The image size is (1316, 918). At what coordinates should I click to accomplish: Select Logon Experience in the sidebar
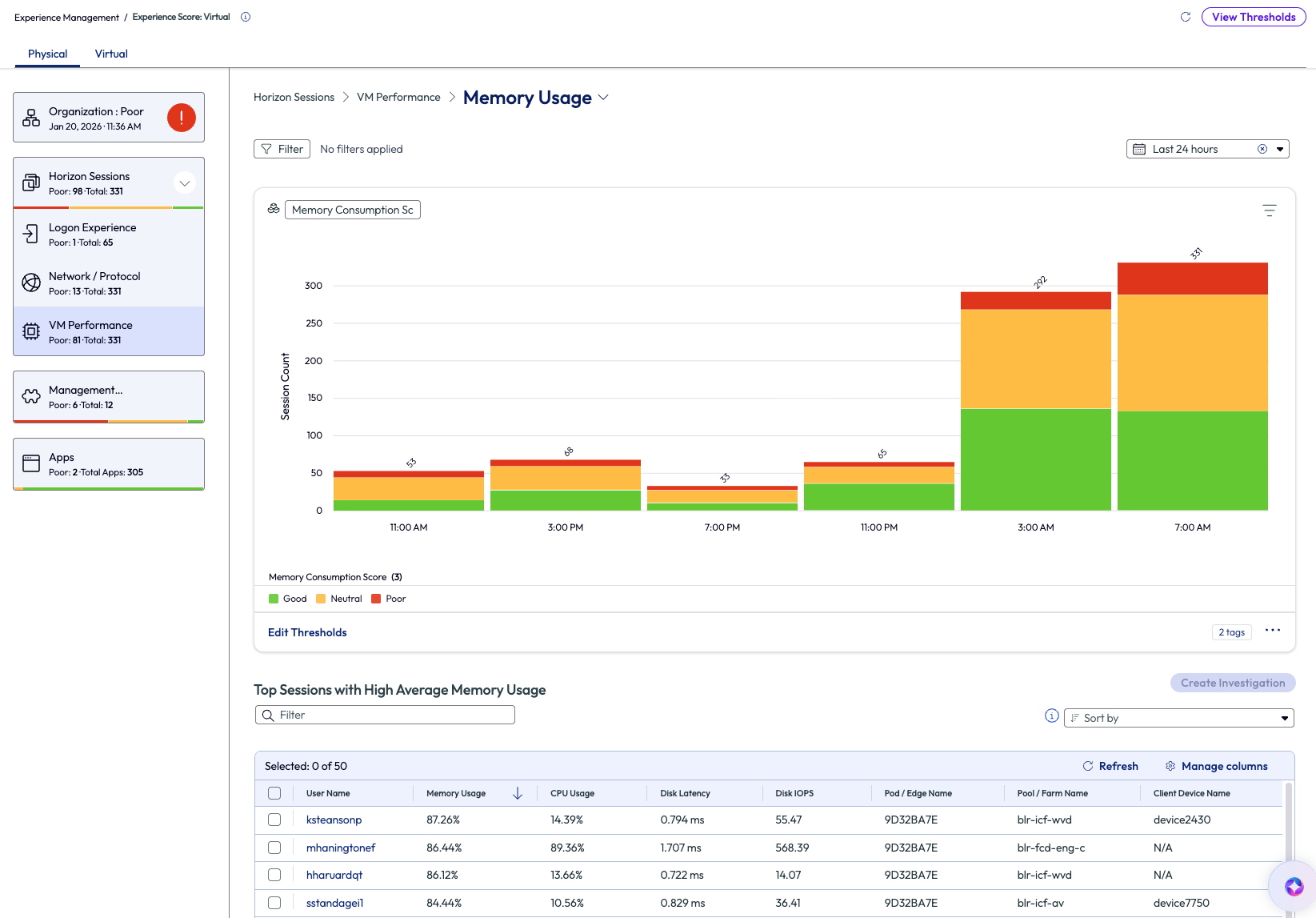tap(109, 234)
